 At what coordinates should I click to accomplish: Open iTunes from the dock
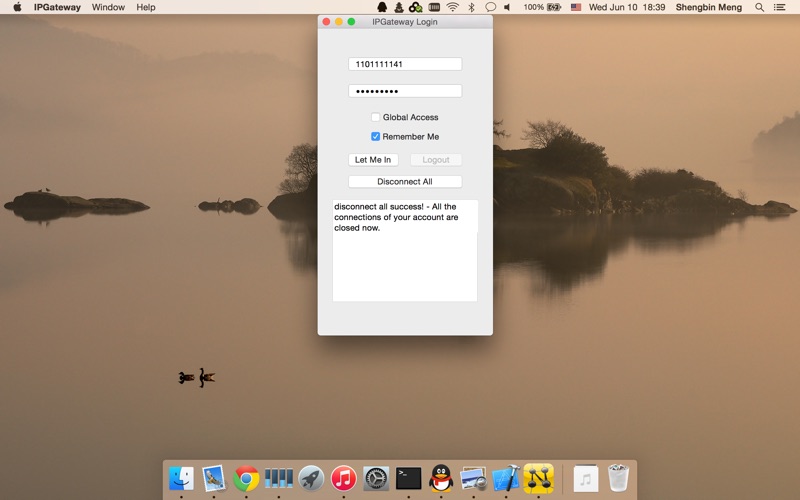(343, 479)
